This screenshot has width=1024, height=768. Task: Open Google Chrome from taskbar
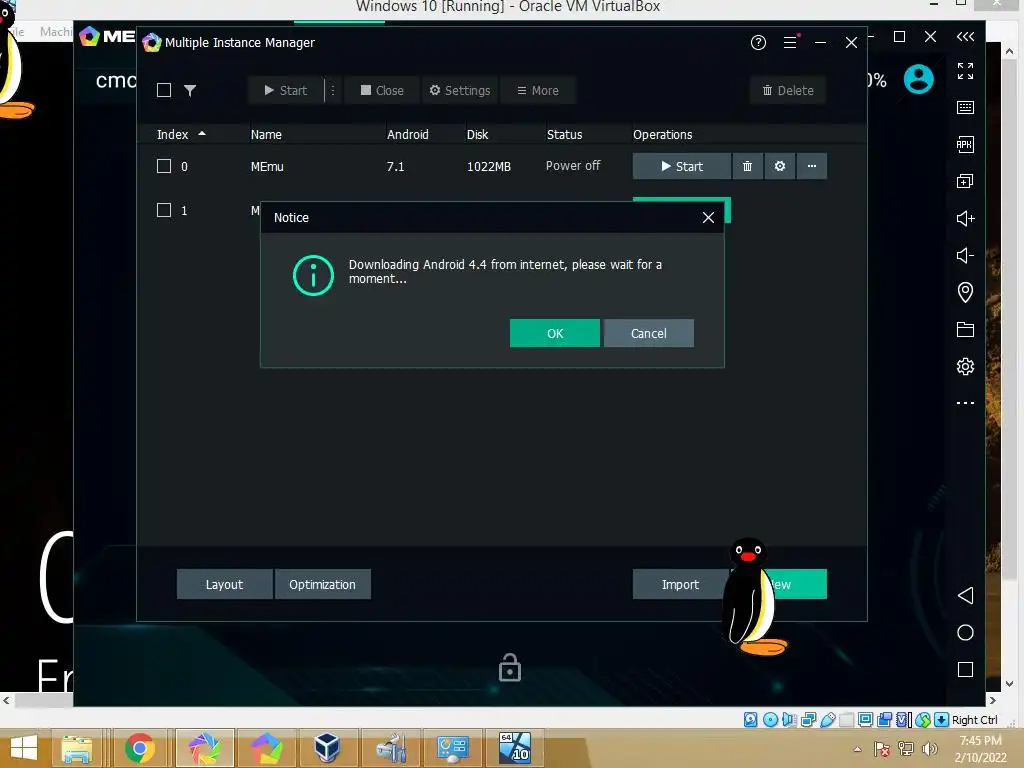[x=140, y=748]
